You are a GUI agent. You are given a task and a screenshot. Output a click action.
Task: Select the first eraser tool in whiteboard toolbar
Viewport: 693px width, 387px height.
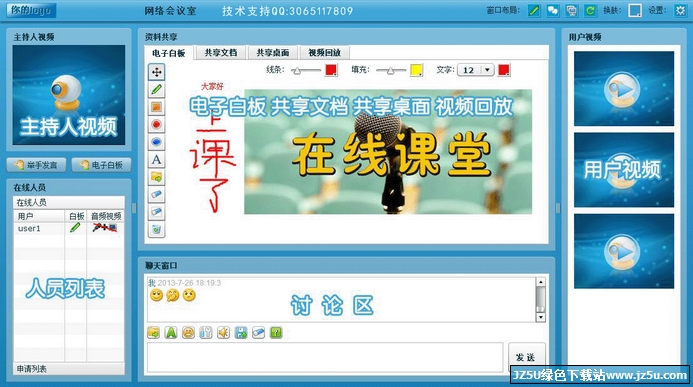(x=156, y=194)
